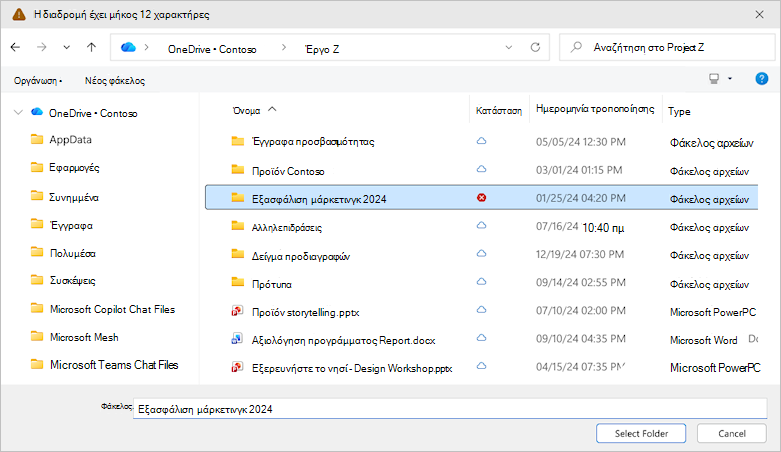This screenshot has height=452, width=781.
Task: Select the Πρότυπα folder
Action: click(272, 285)
